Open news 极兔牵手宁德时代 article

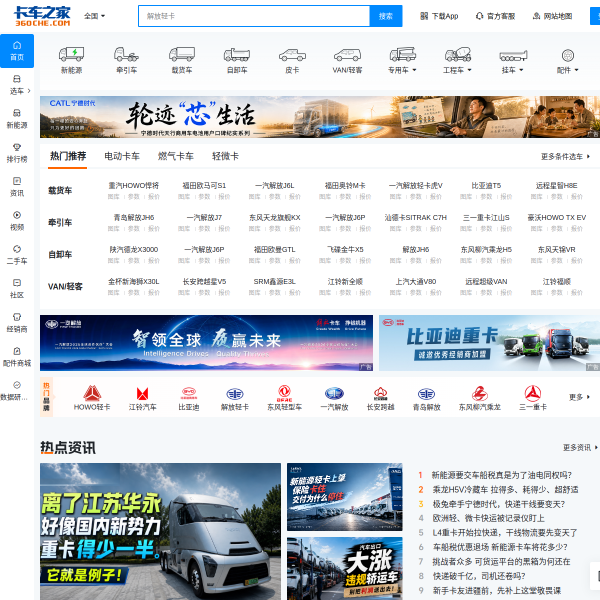[x=498, y=504]
